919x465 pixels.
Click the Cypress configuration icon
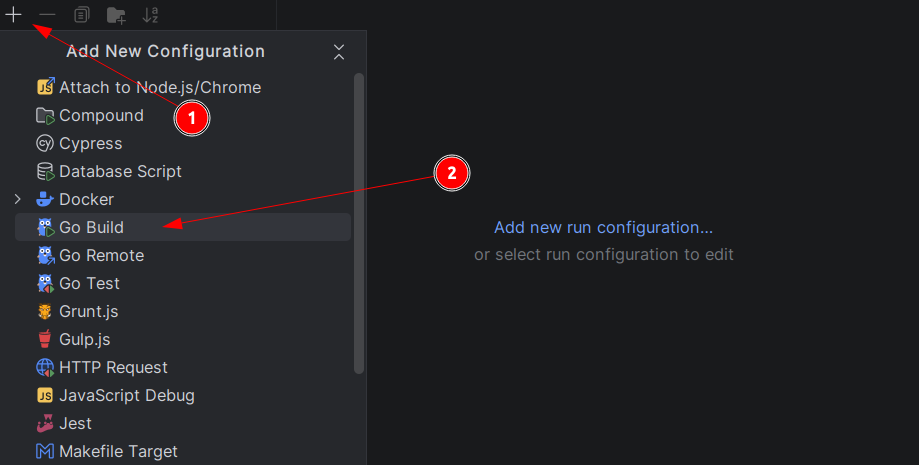coord(45,143)
